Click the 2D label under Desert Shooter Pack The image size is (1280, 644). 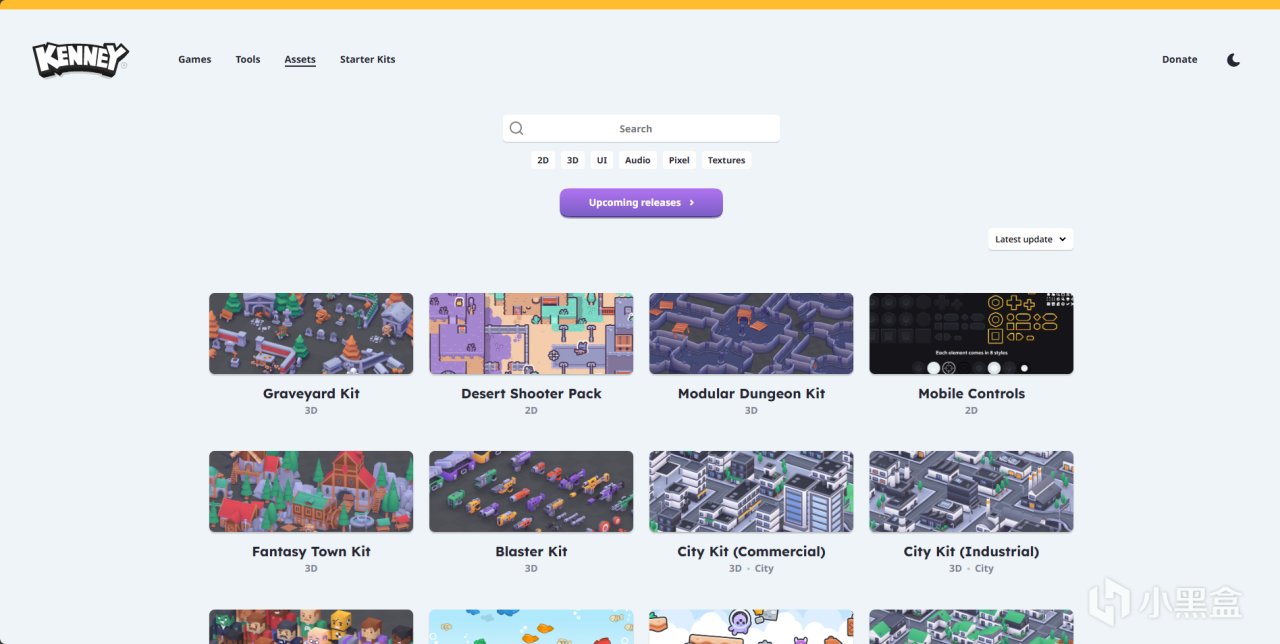(531, 411)
